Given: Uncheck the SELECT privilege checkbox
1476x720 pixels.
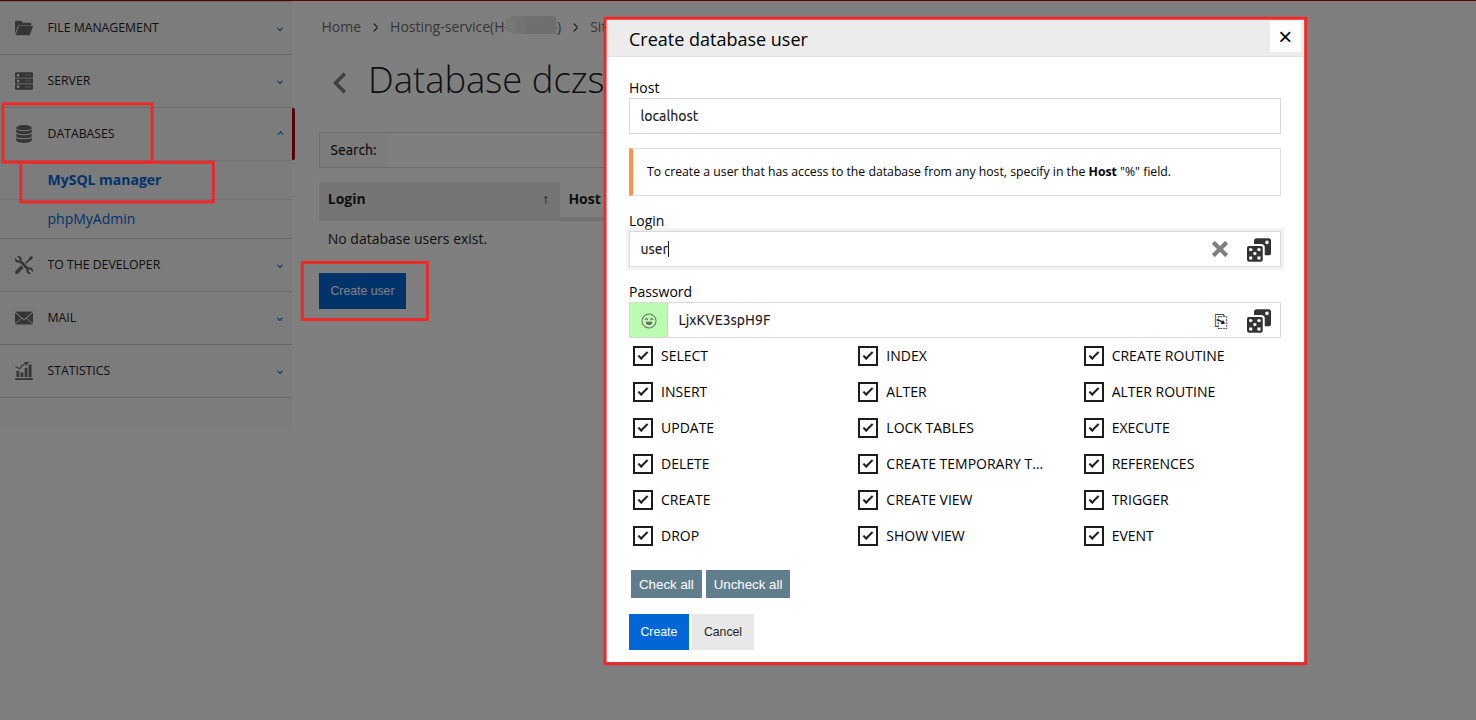Looking at the screenshot, I should [x=643, y=356].
